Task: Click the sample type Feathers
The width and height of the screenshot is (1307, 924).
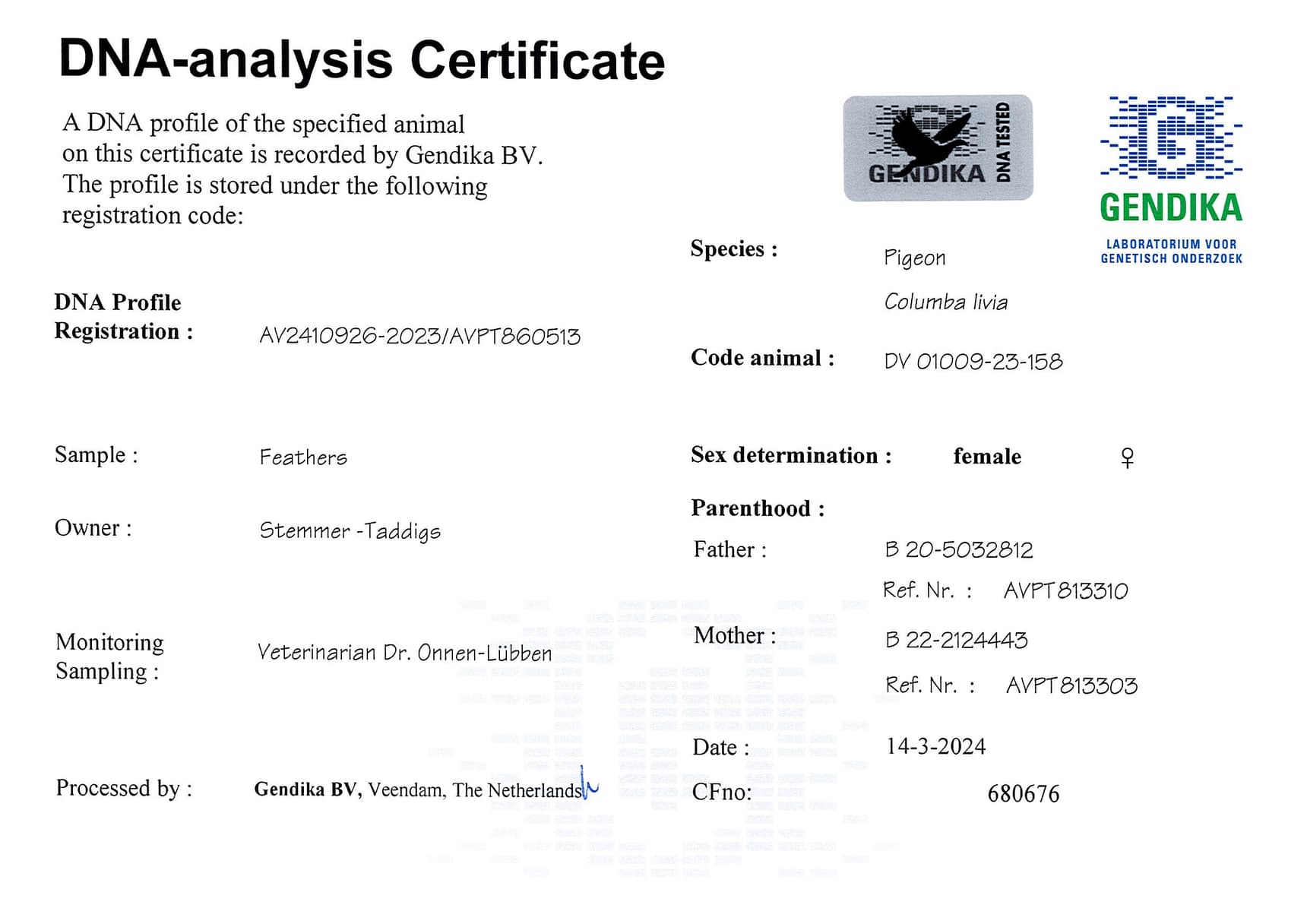Action: coord(303,457)
